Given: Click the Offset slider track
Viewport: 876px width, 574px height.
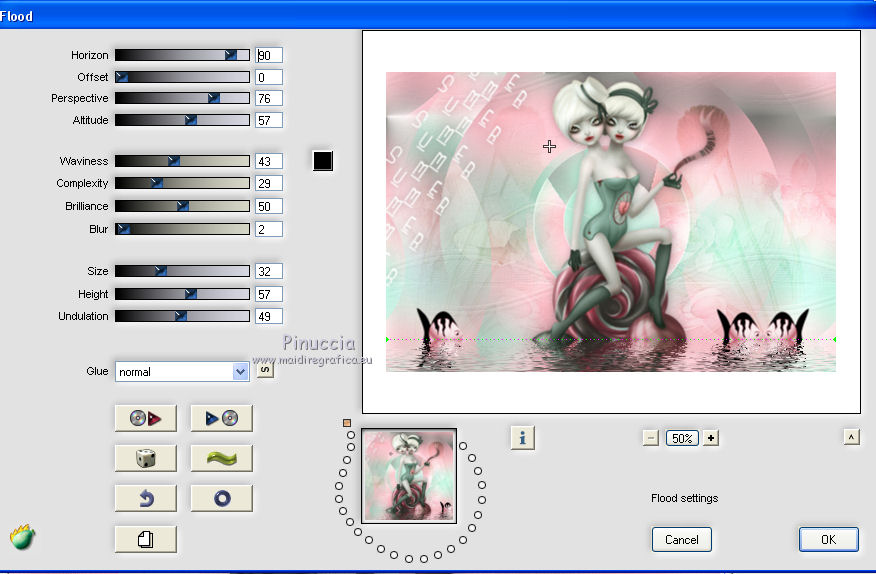Looking at the screenshot, I should [182, 77].
